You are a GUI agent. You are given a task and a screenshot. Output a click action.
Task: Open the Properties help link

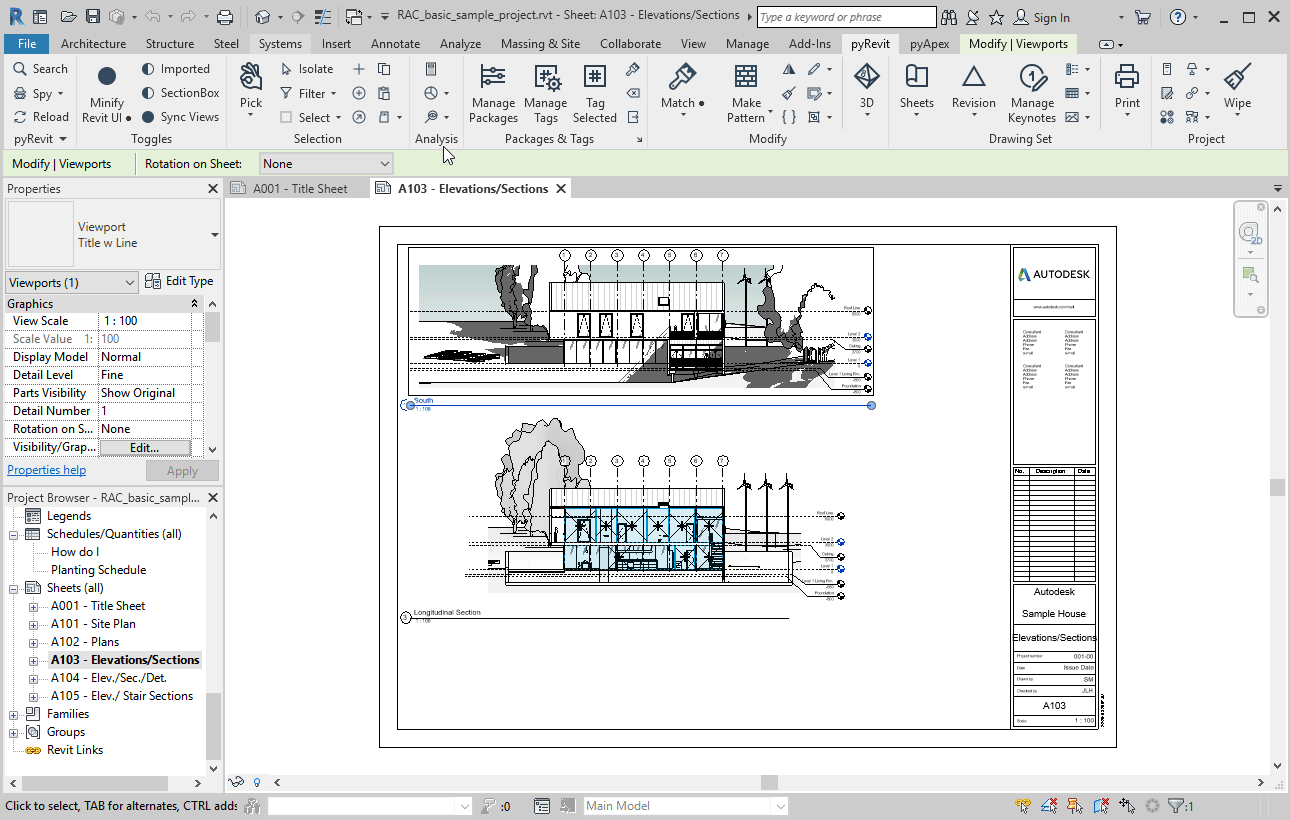click(46, 470)
